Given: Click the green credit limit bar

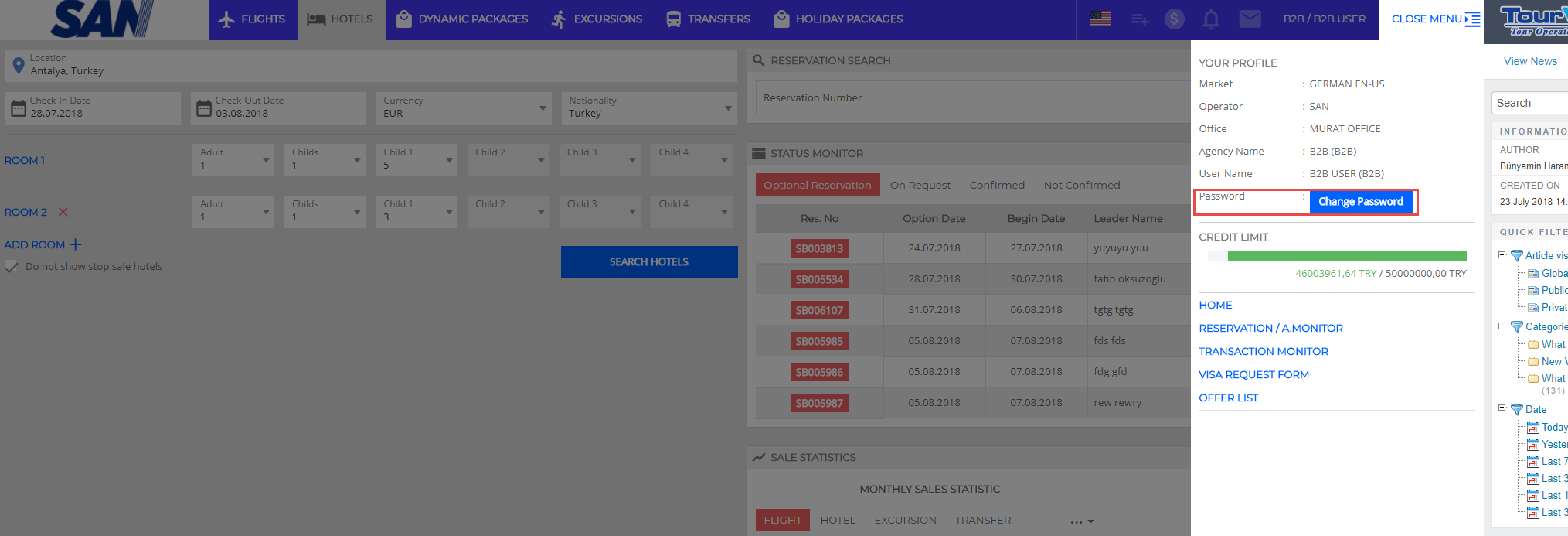Looking at the screenshot, I should 1346,256.
